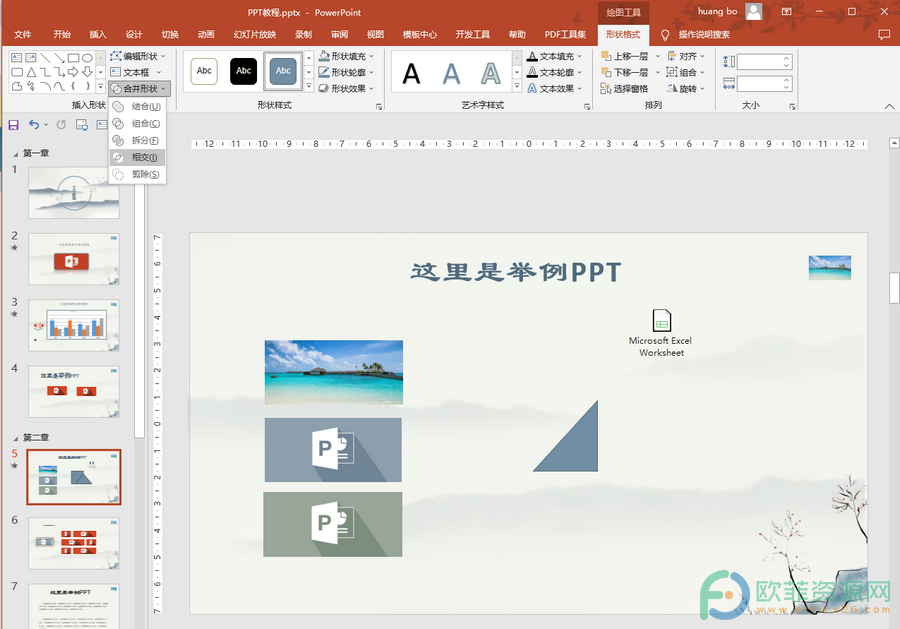Screen dimensions: 900x629
Task: Insert a text box shape from gallery
Action: click(17, 58)
